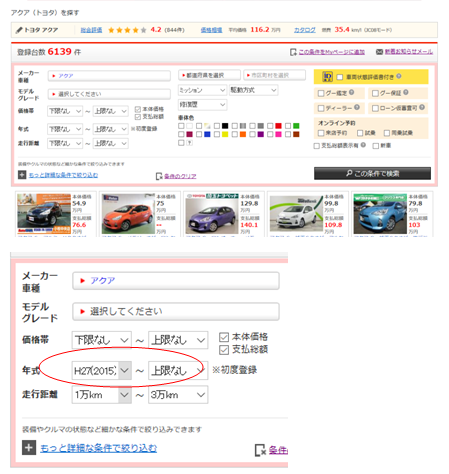
Task: Click the pink body color swatch
Action: coord(278,134)
